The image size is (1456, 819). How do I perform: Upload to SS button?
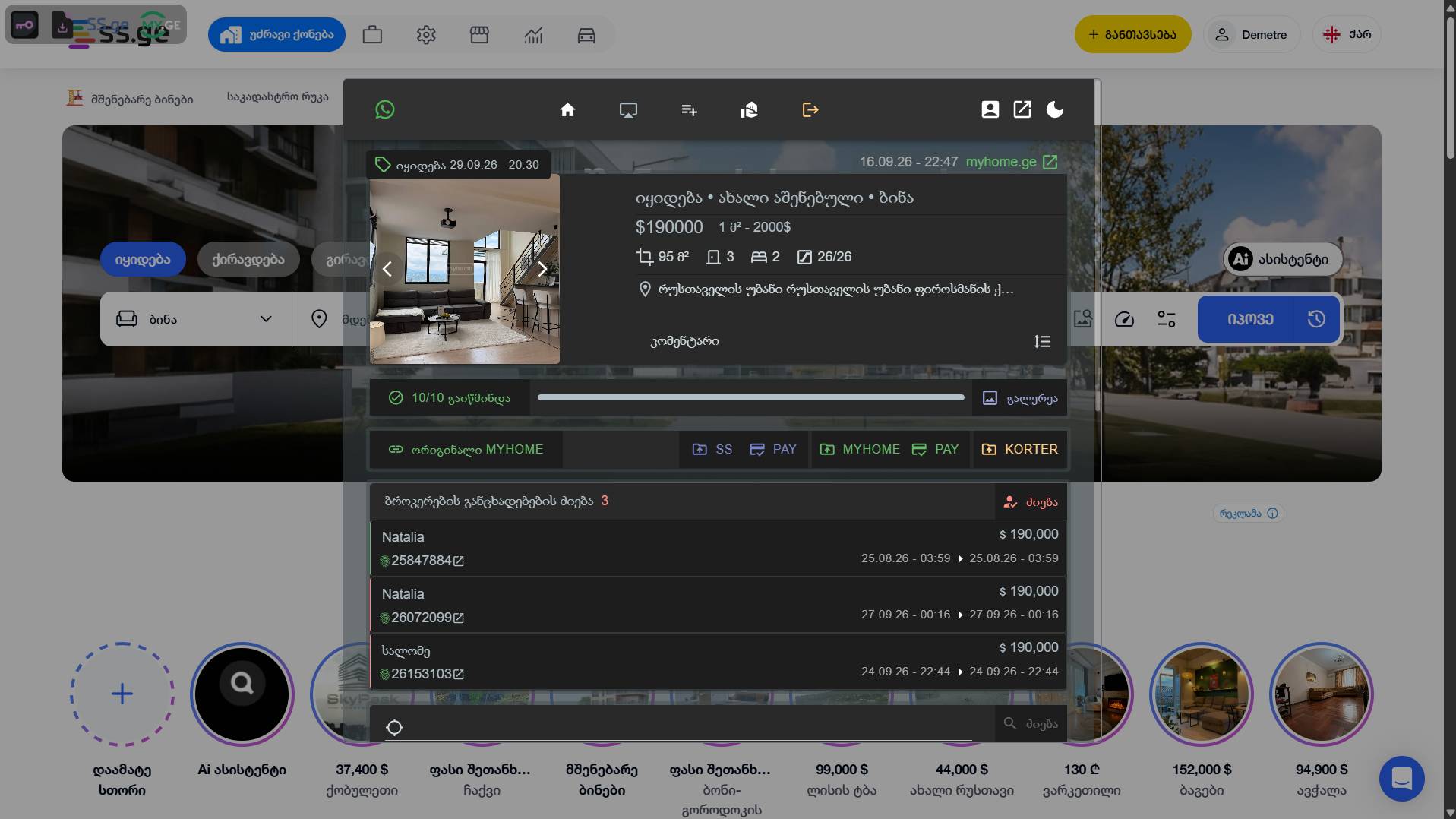coord(712,450)
